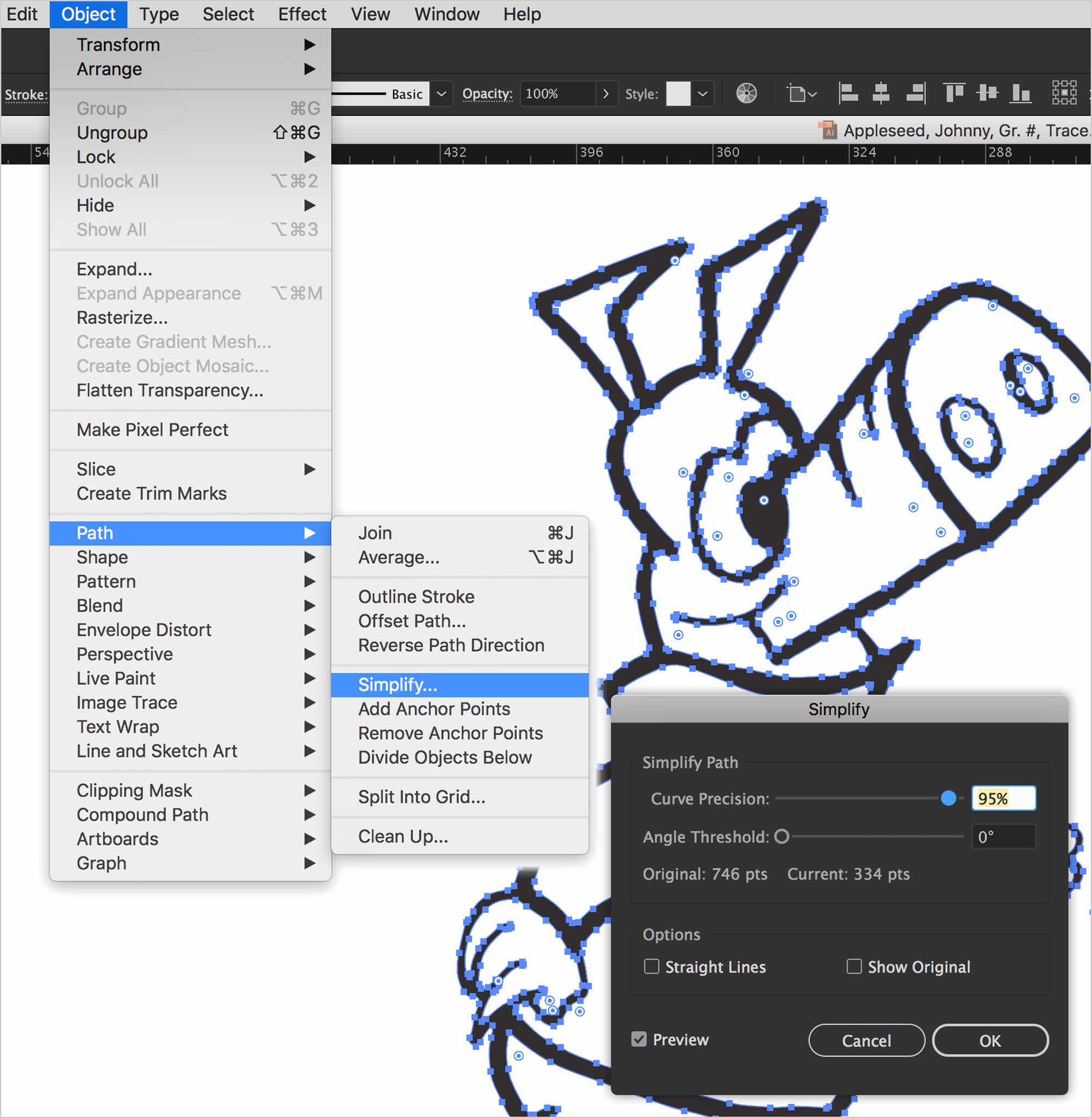Choose Offset Path... menu item
The image size is (1092, 1118).
[460, 620]
